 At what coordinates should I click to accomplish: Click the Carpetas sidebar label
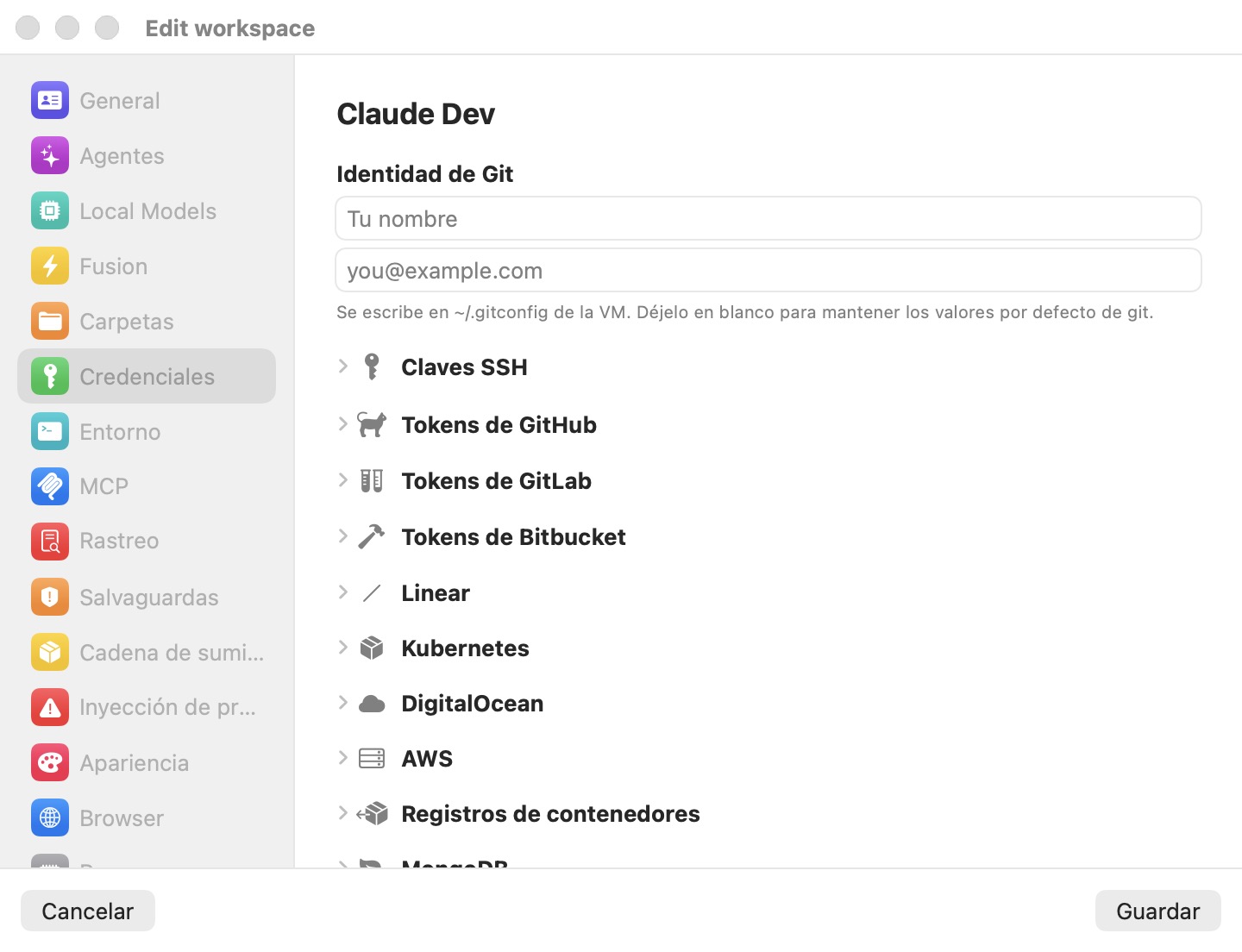coord(127,322)
